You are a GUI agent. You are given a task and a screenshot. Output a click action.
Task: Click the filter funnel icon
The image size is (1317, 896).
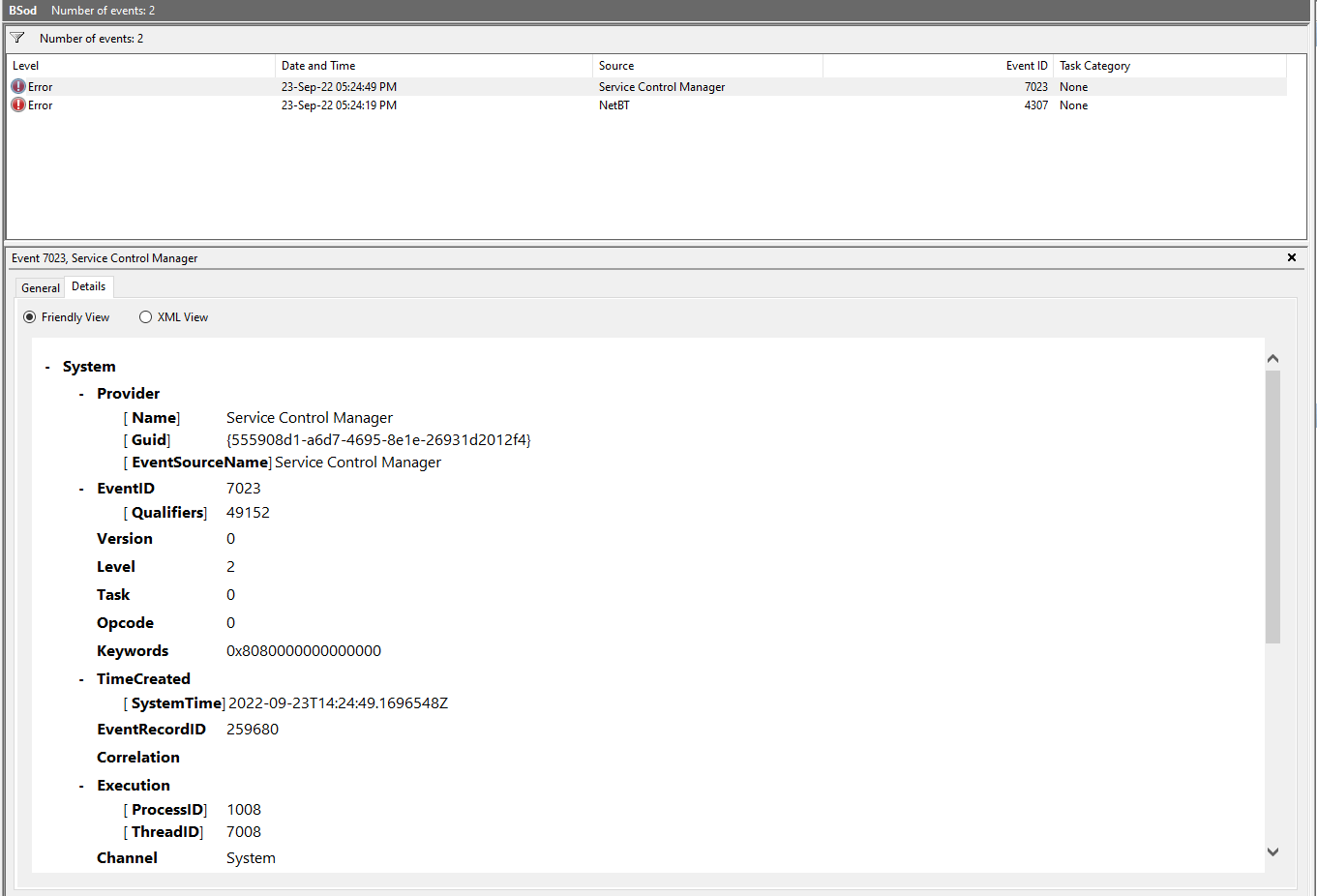[17, 38]
